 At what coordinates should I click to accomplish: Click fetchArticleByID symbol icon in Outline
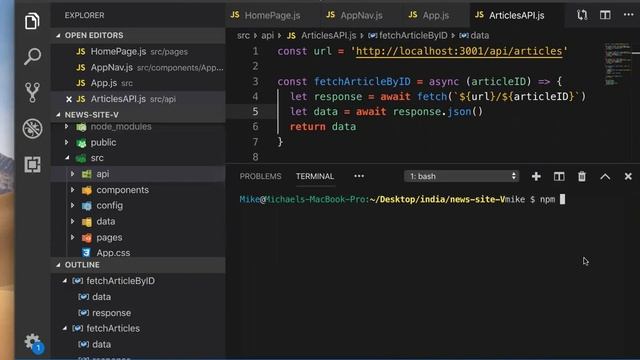pos(78,281)
